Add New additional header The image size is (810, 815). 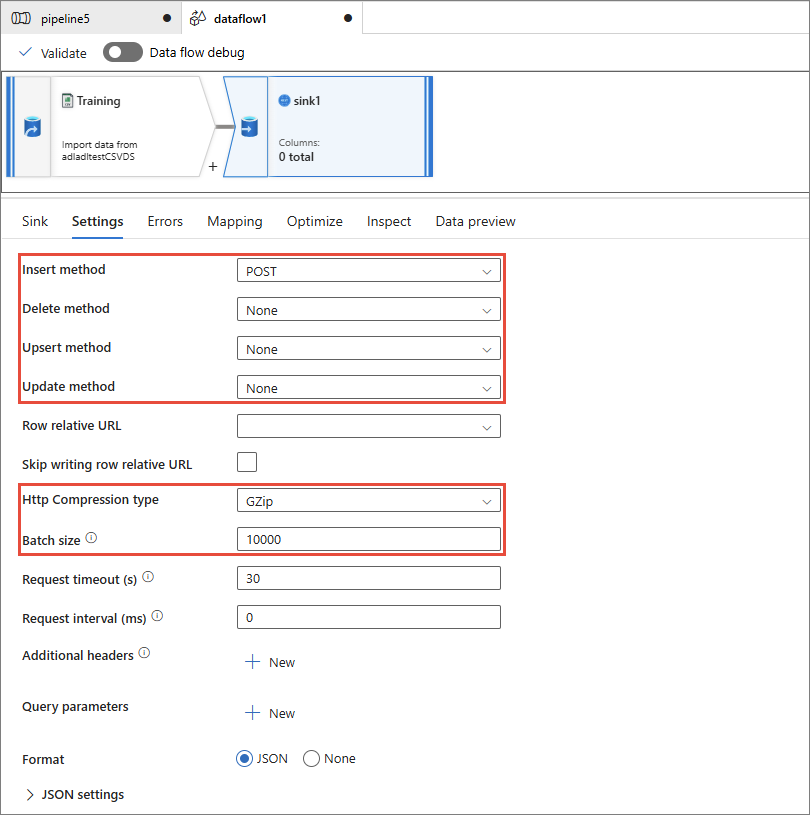coord(270,662)
